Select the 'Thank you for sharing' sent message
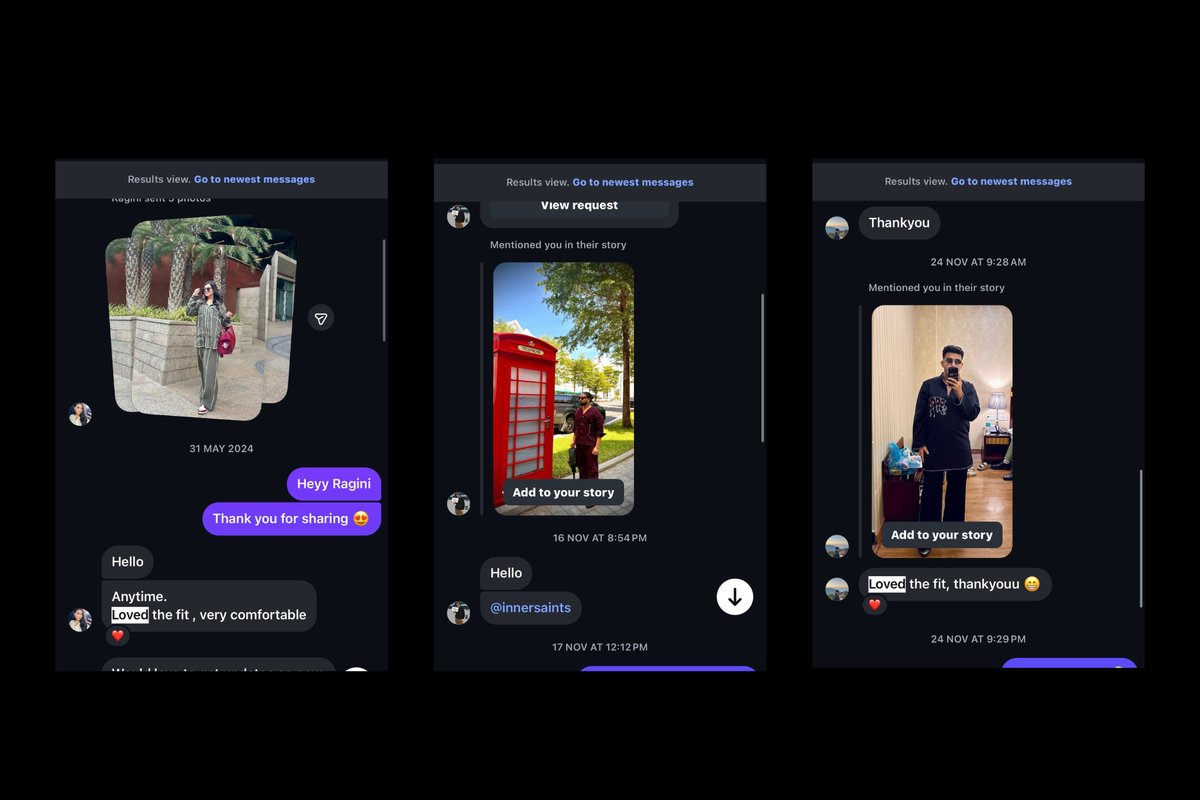 [x=291, y=519]
